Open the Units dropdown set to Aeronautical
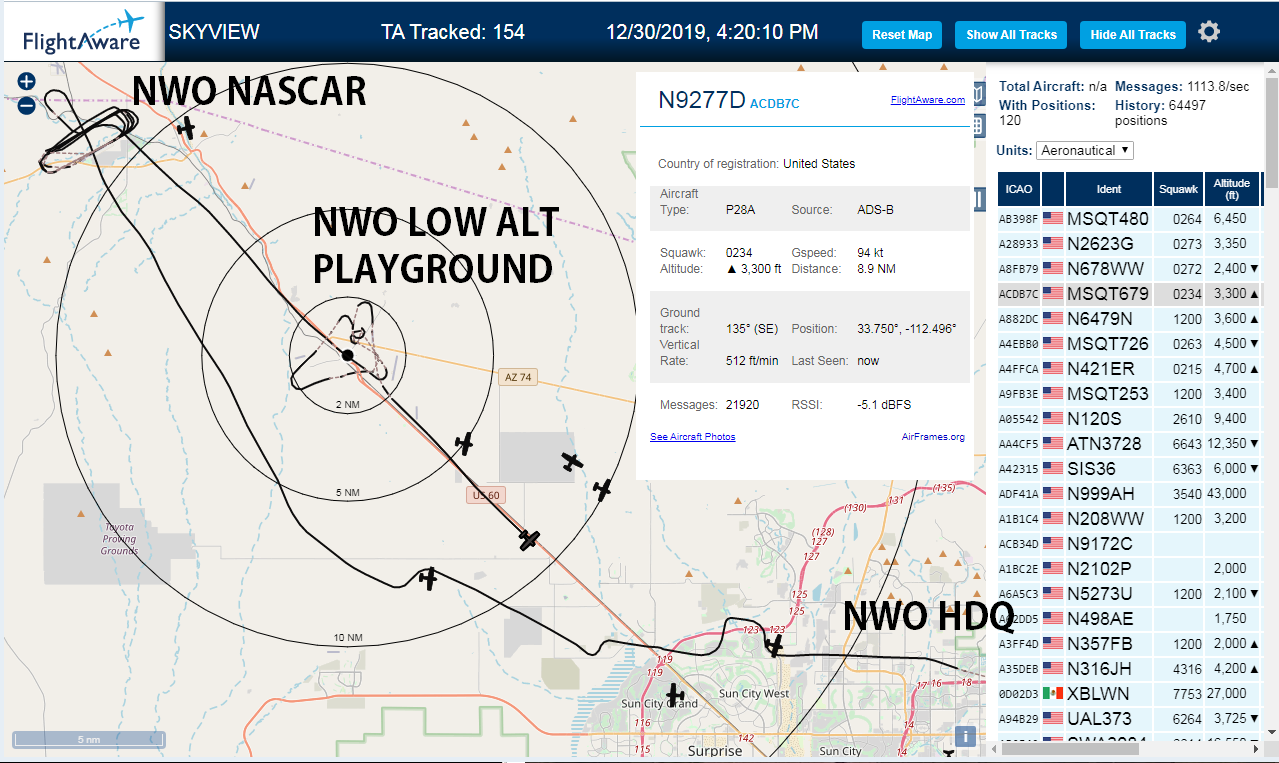The height and width of the screenshot is (763, 1279). [x=1085, y=150]
